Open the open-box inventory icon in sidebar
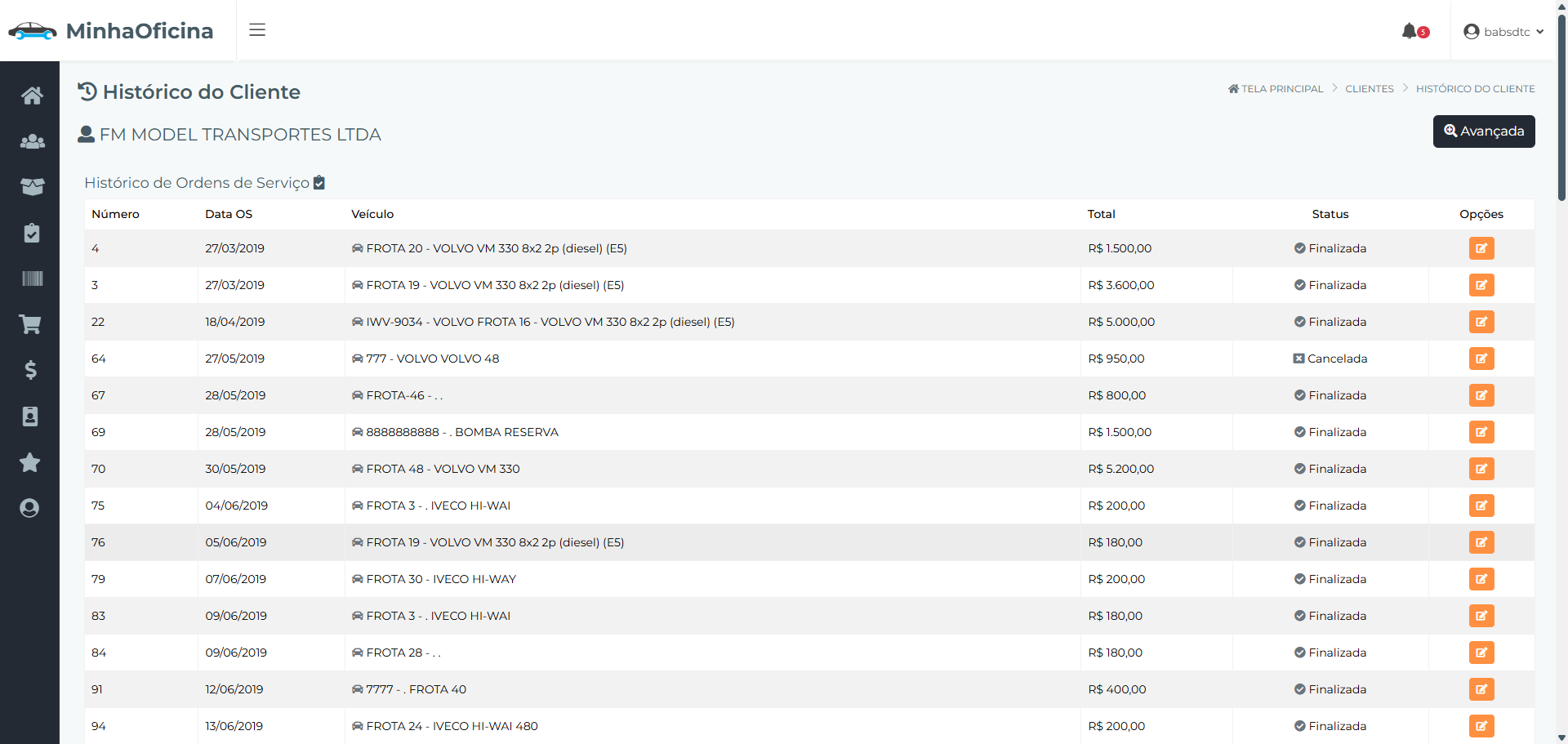This screenshot has width=1568, height=744. coord(32,187)
